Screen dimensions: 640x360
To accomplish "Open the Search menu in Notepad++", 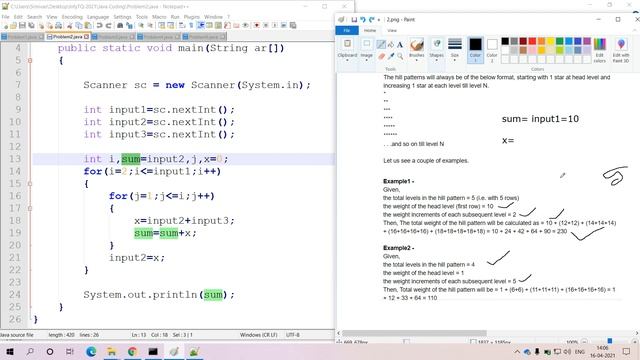I will click(x=35, y=17).
